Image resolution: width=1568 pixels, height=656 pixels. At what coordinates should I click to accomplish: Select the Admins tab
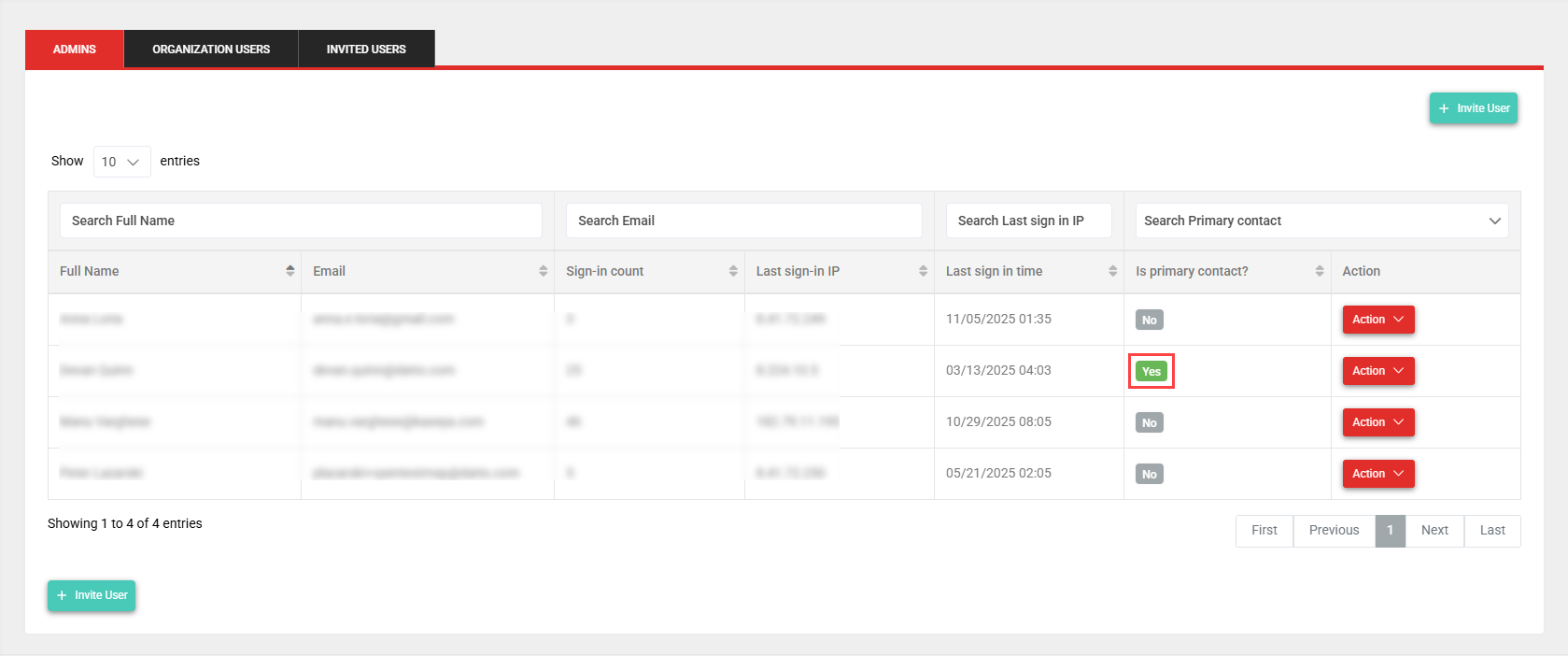click(x=74, y=49)
